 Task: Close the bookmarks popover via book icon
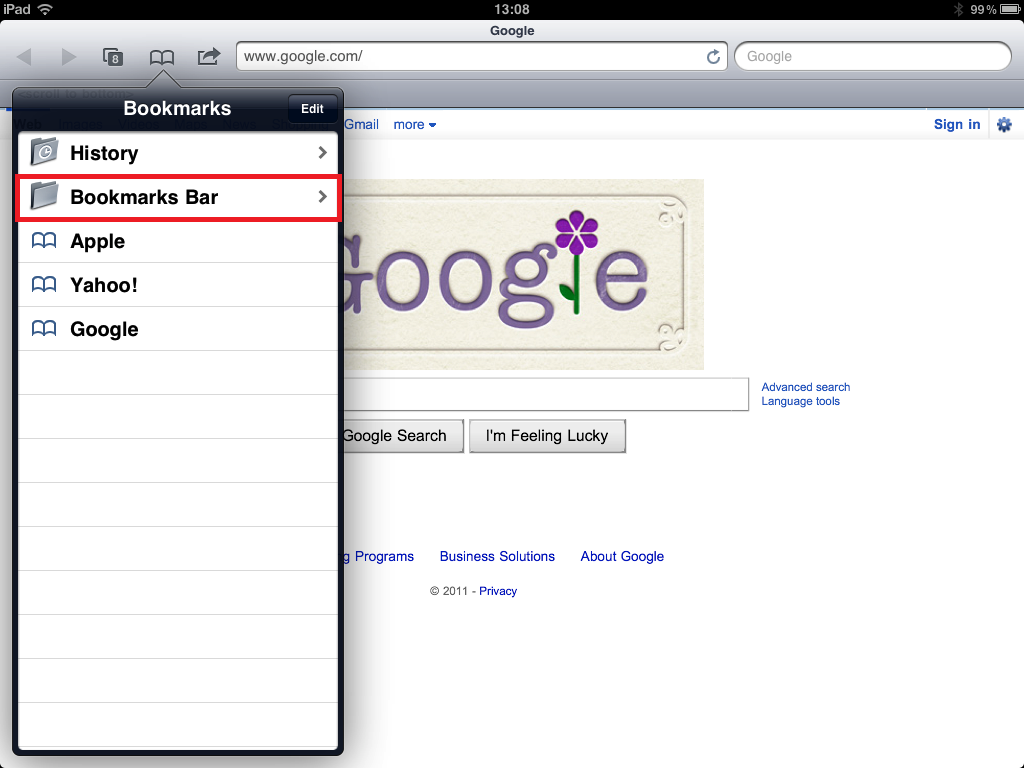click(161, 57)
